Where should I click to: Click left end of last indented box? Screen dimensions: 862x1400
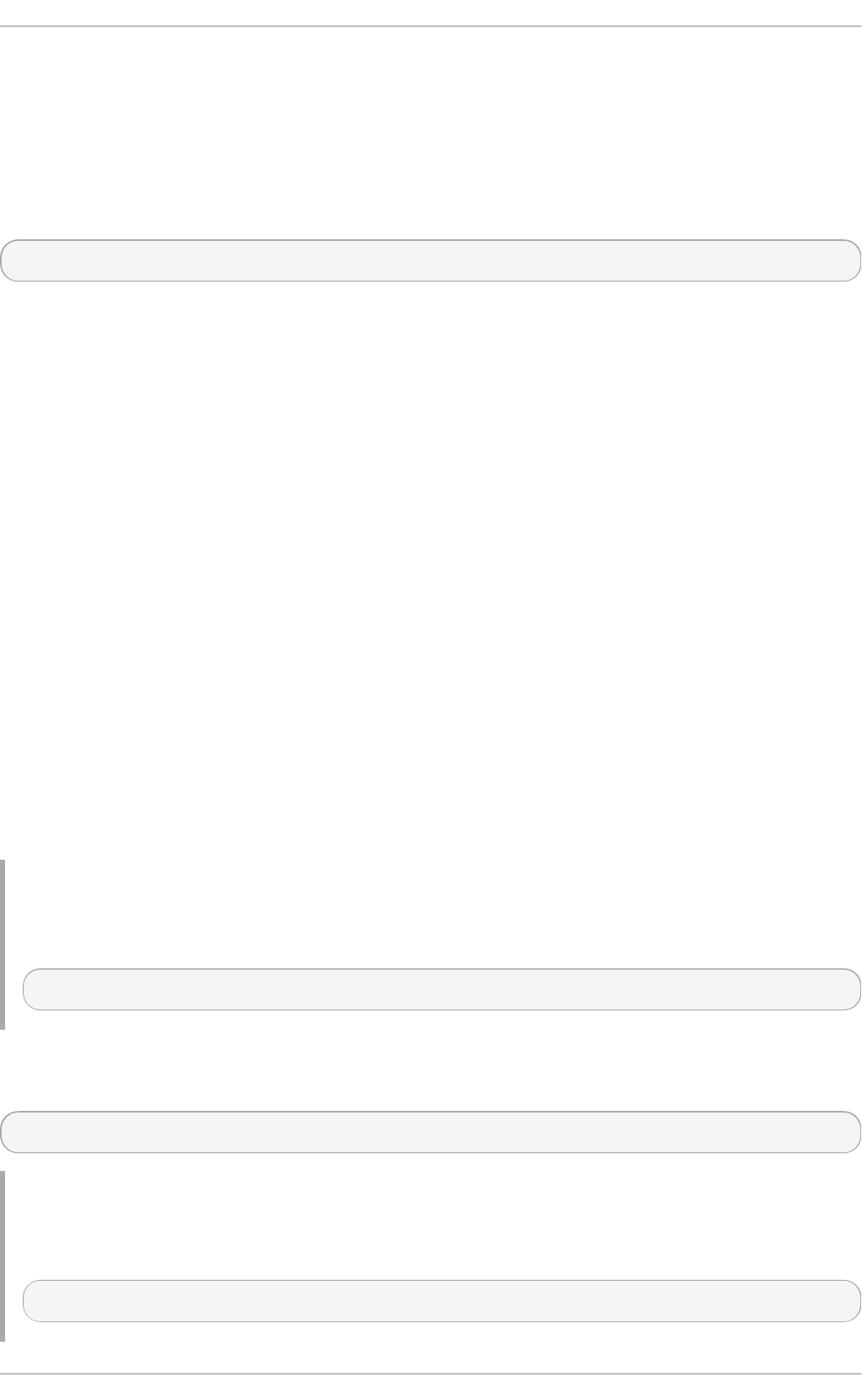tap(31, 1301)
